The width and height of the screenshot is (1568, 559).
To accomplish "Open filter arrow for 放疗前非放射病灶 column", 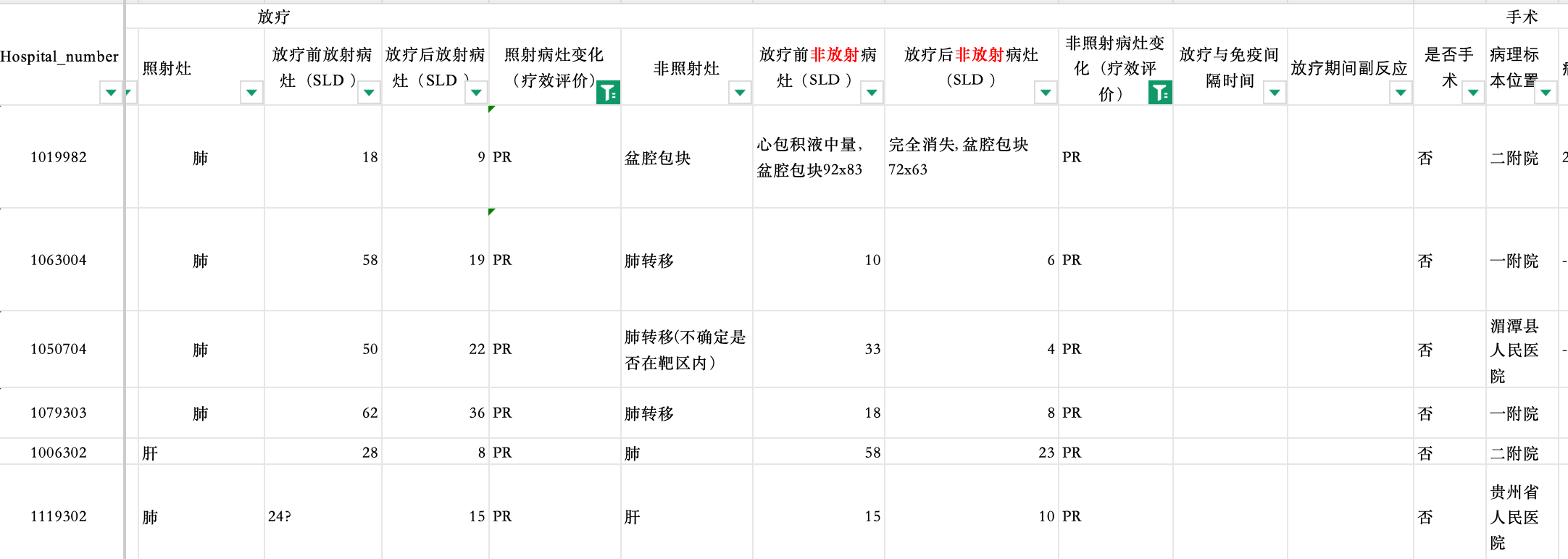I will [x=872, y=93].
